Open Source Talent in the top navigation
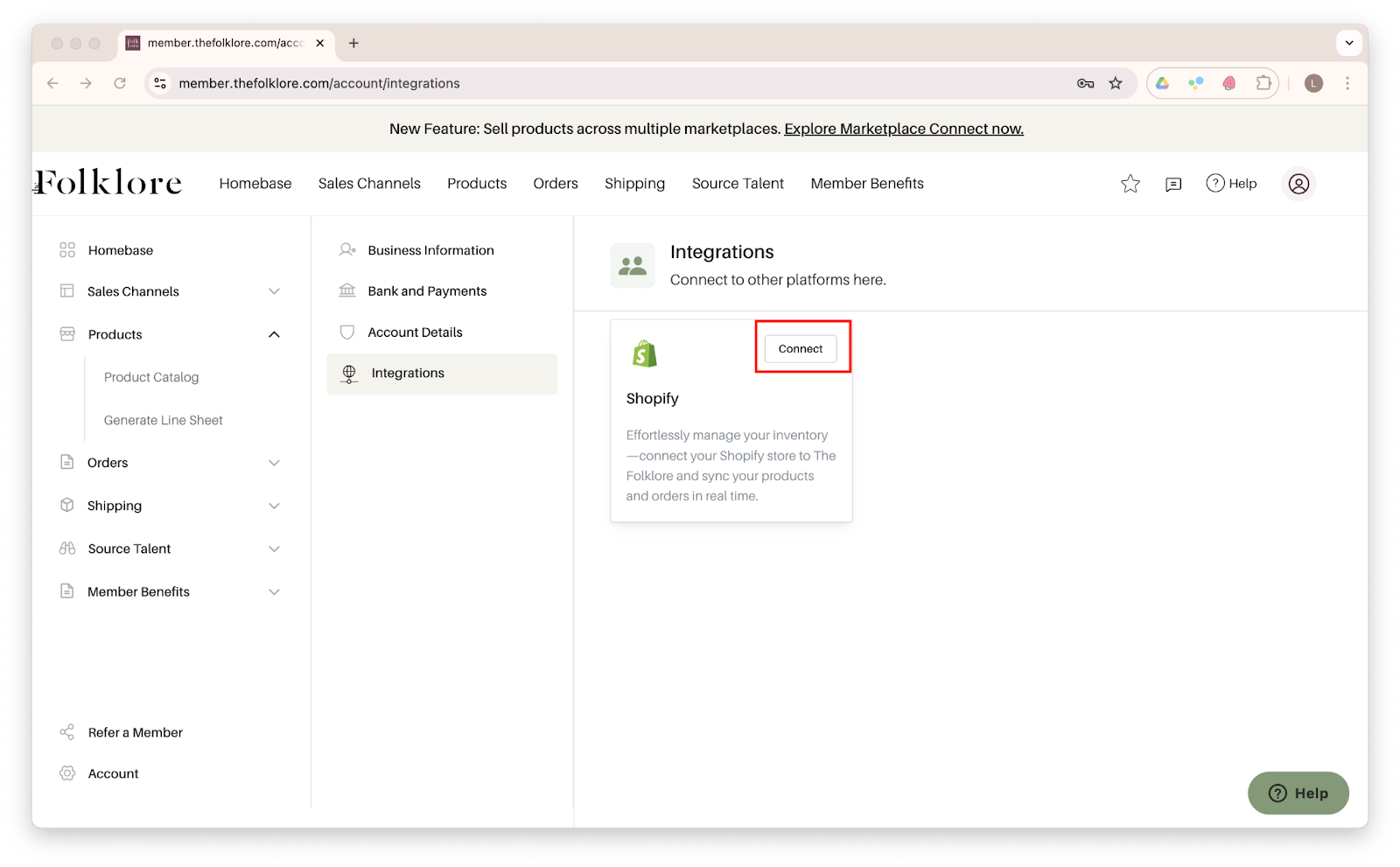The width and height of the screenshot is (1400, 867). pos(738,184)
